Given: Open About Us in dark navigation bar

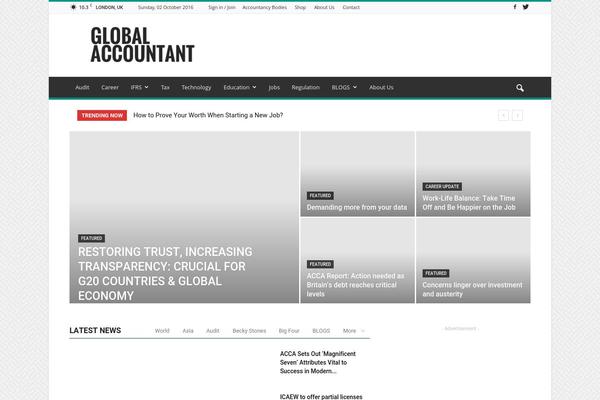Looking at the screenshot, I should (381, 87).
